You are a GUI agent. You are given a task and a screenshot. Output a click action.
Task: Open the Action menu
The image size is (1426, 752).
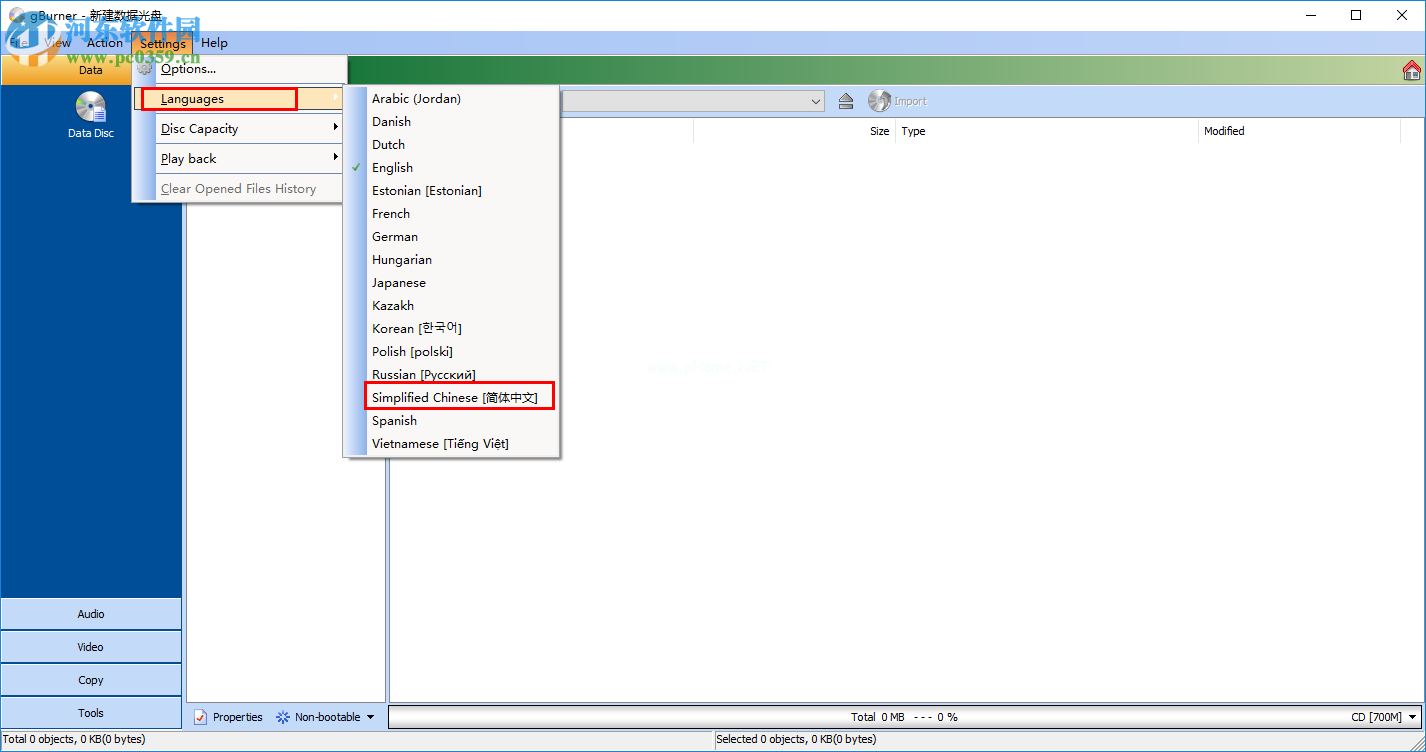coord(105,43)
